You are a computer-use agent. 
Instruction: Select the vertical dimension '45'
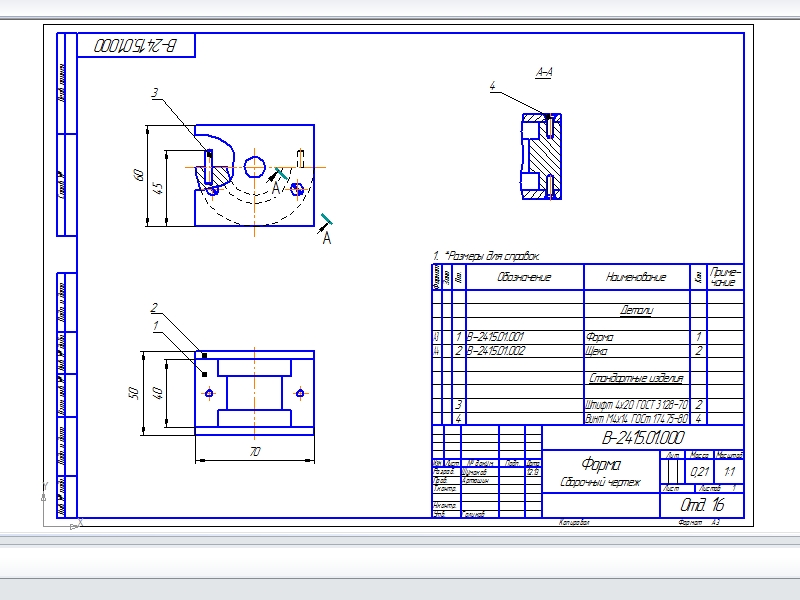click(x=158, y=188)
